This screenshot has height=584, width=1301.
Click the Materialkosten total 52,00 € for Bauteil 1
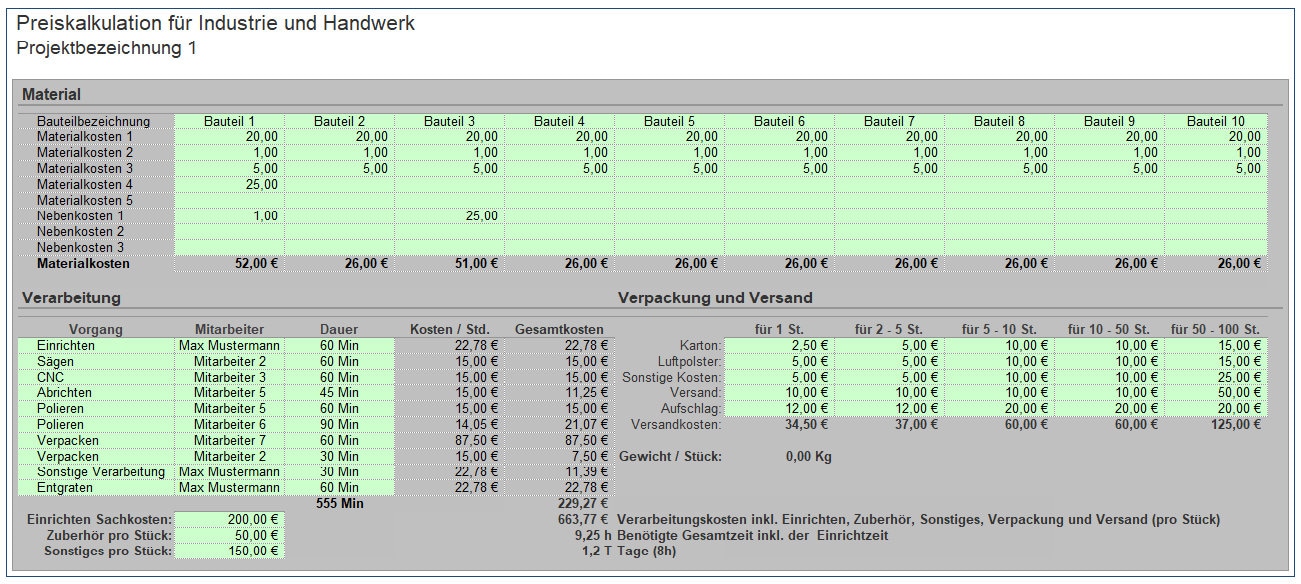255,260
